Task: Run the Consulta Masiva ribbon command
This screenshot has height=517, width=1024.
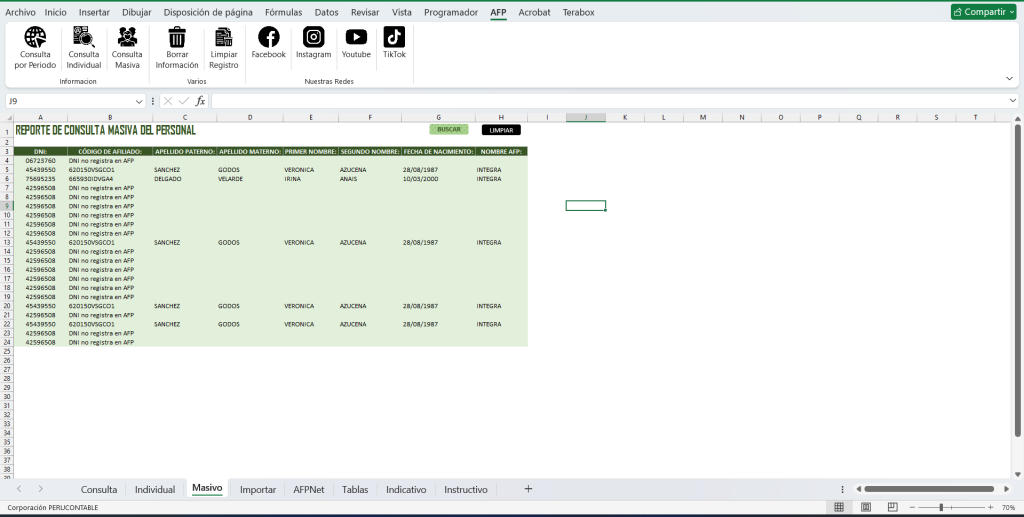Action: pos(127,38)
